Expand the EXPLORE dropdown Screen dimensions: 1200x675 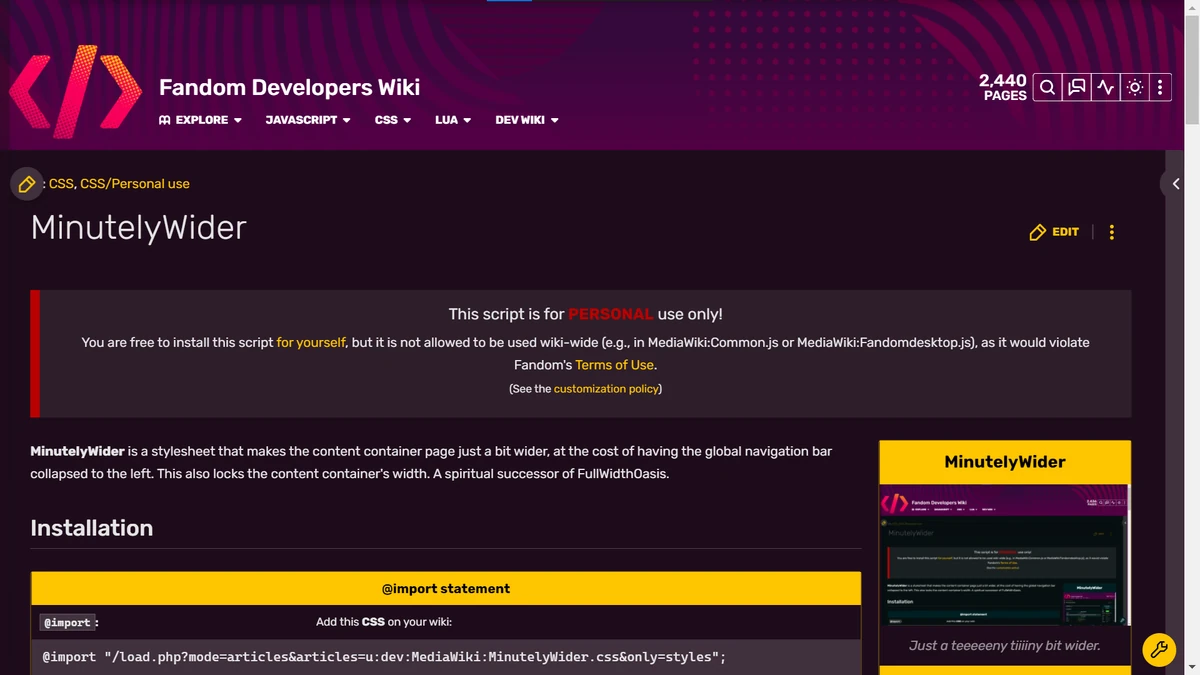click(x=200, y=120)
